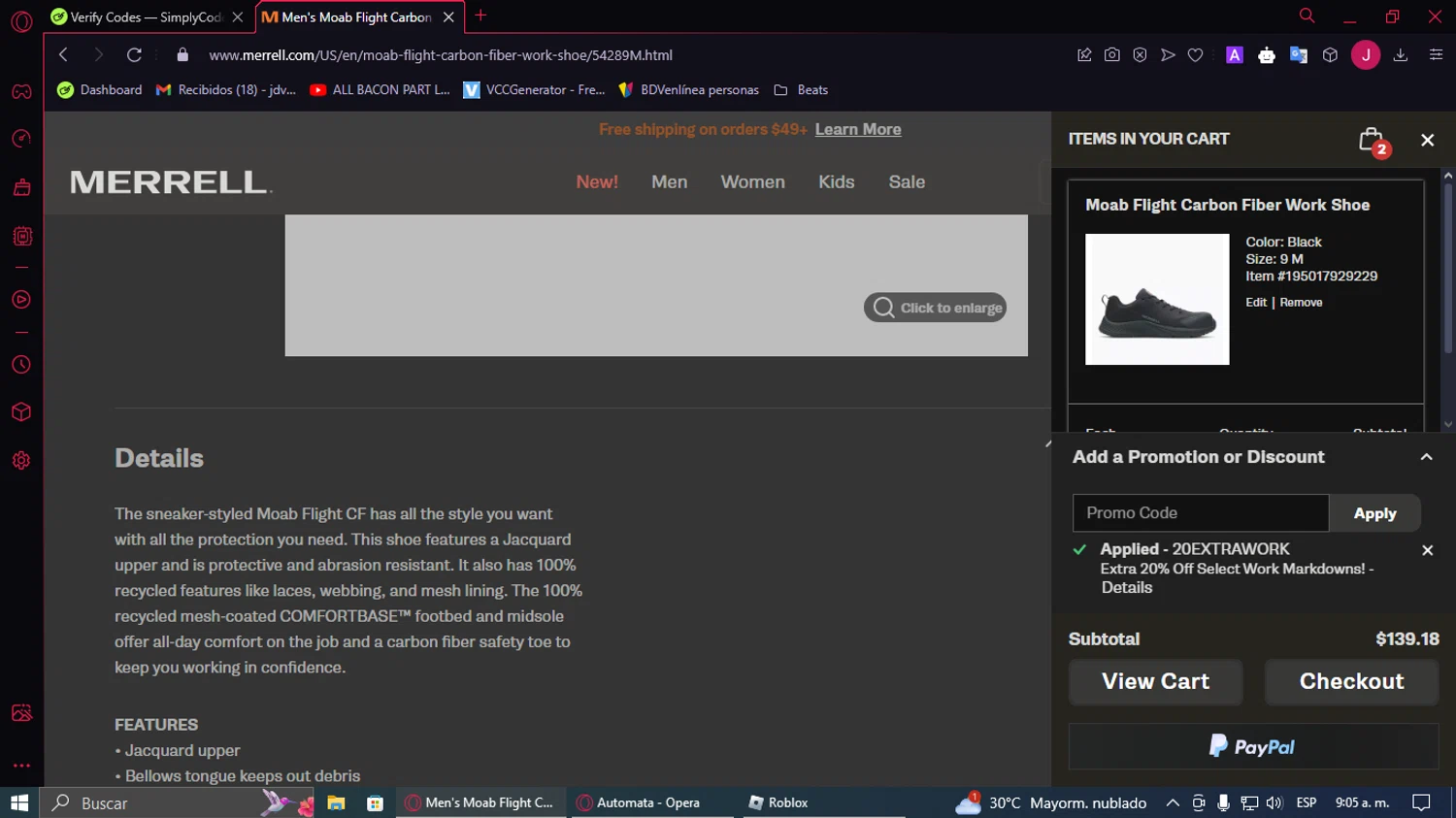Click the Learn More shipping link
The width and height of the screenshot is (1456, 818).
coord(858,129)
